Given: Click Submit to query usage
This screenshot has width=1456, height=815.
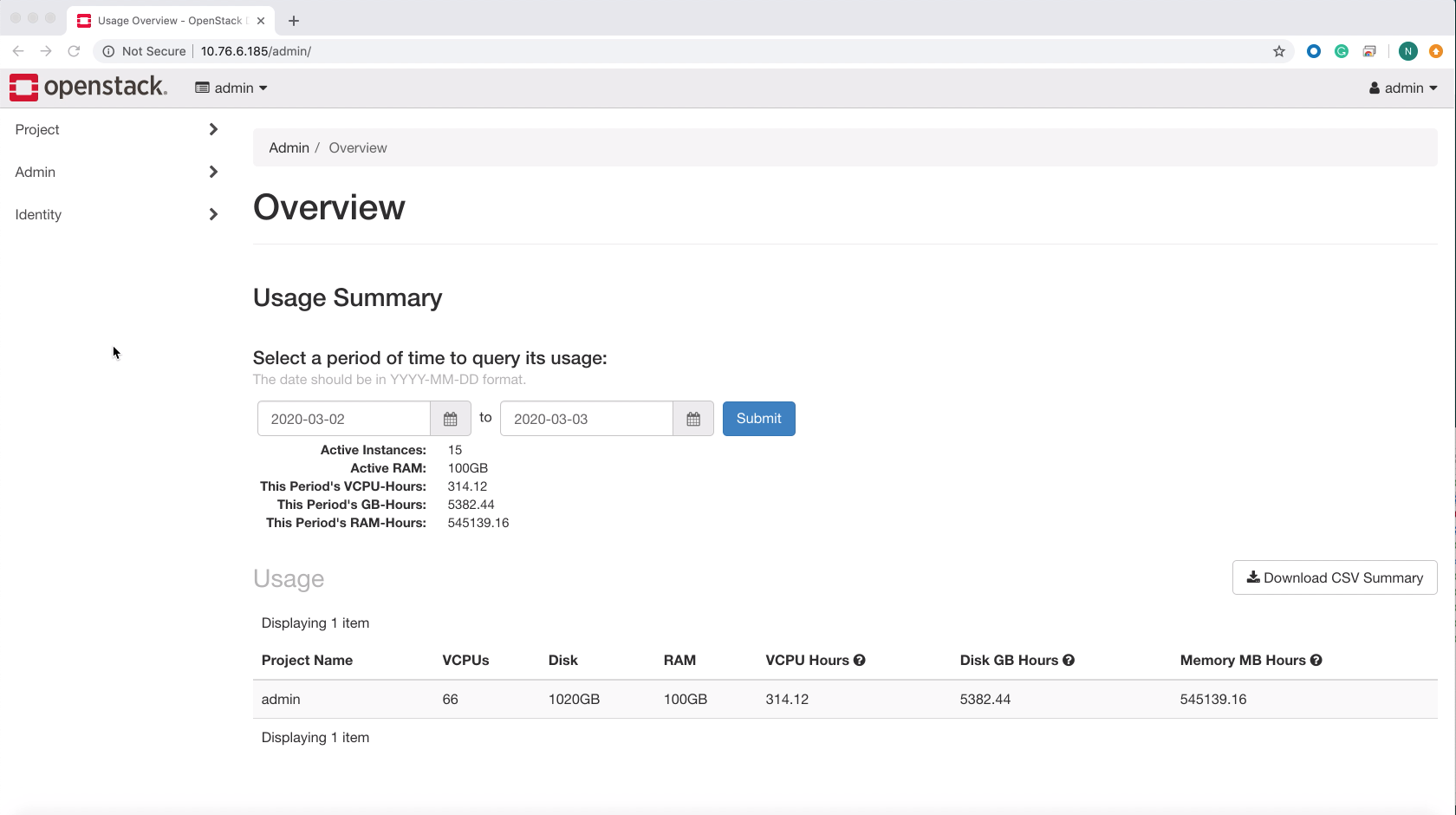Looking at the screenshot, I should [x=758, y=419].
